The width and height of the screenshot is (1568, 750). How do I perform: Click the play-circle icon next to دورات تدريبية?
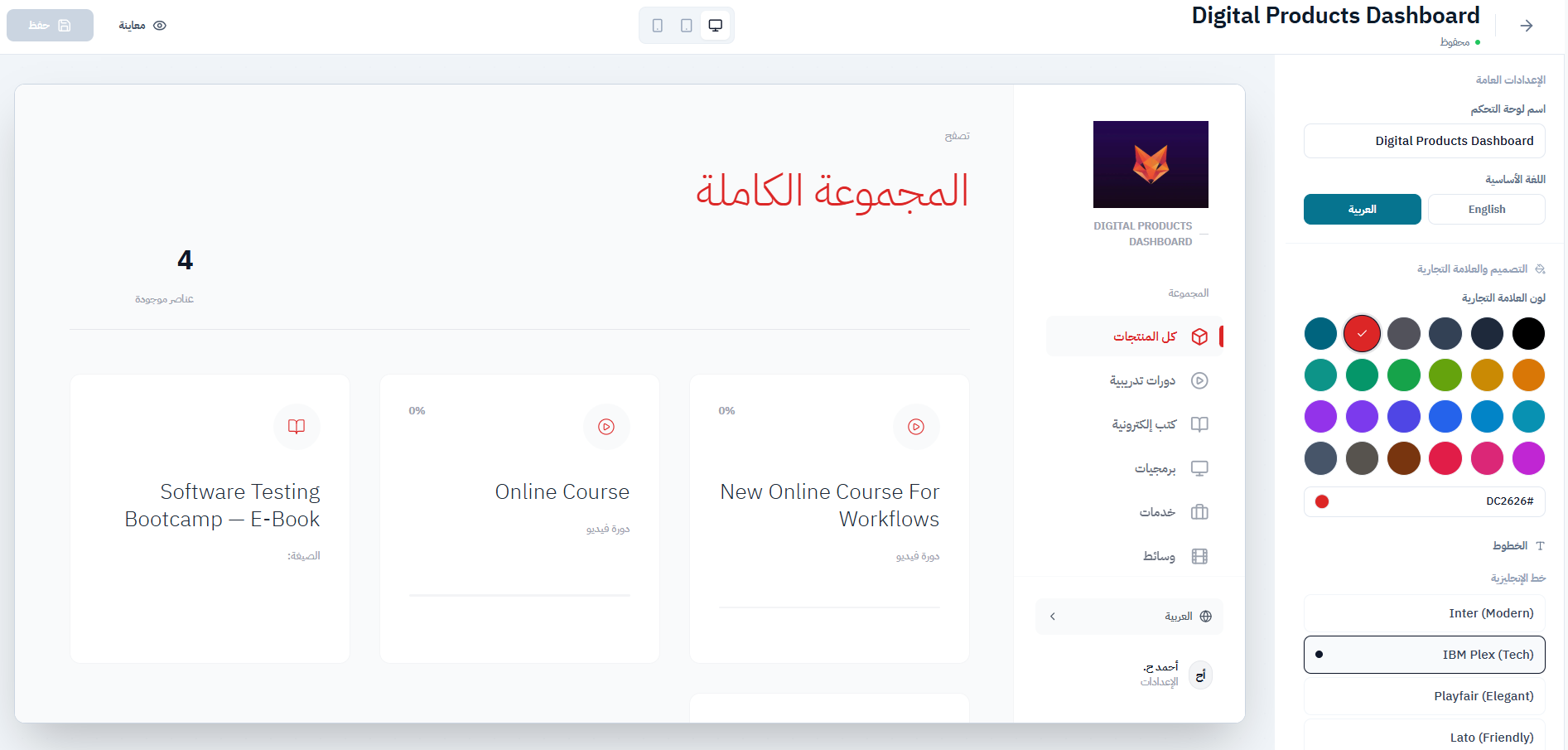(x=1199, y=380)
